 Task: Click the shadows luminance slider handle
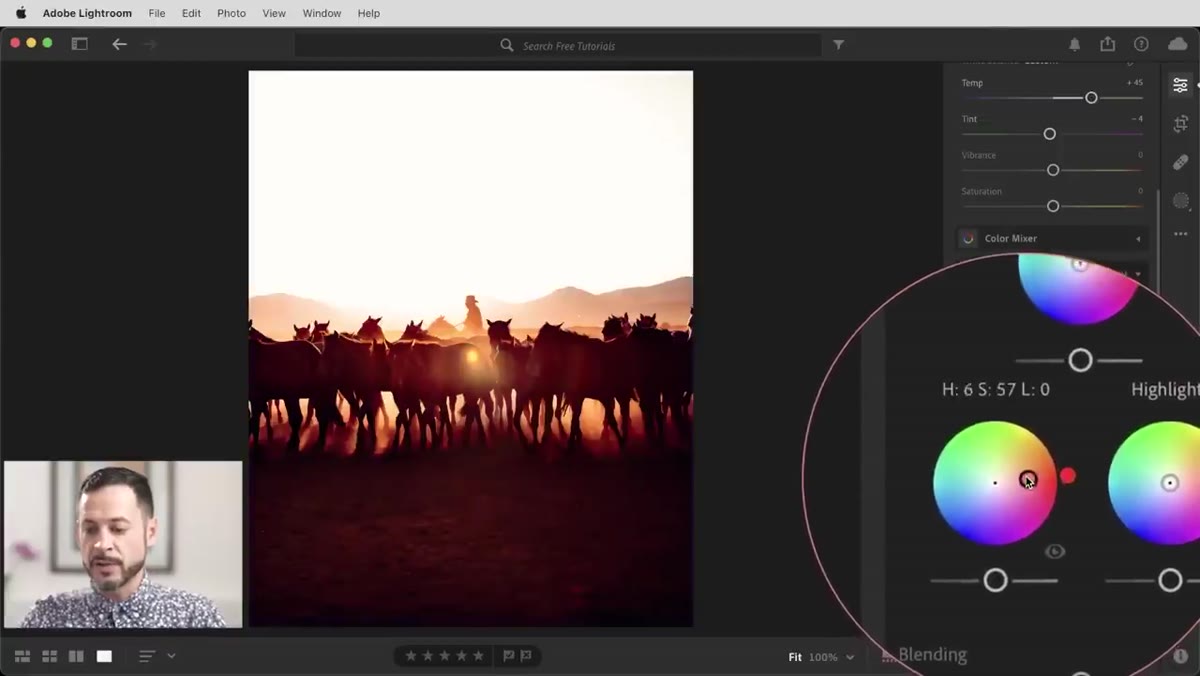click(x=995, y=580)
